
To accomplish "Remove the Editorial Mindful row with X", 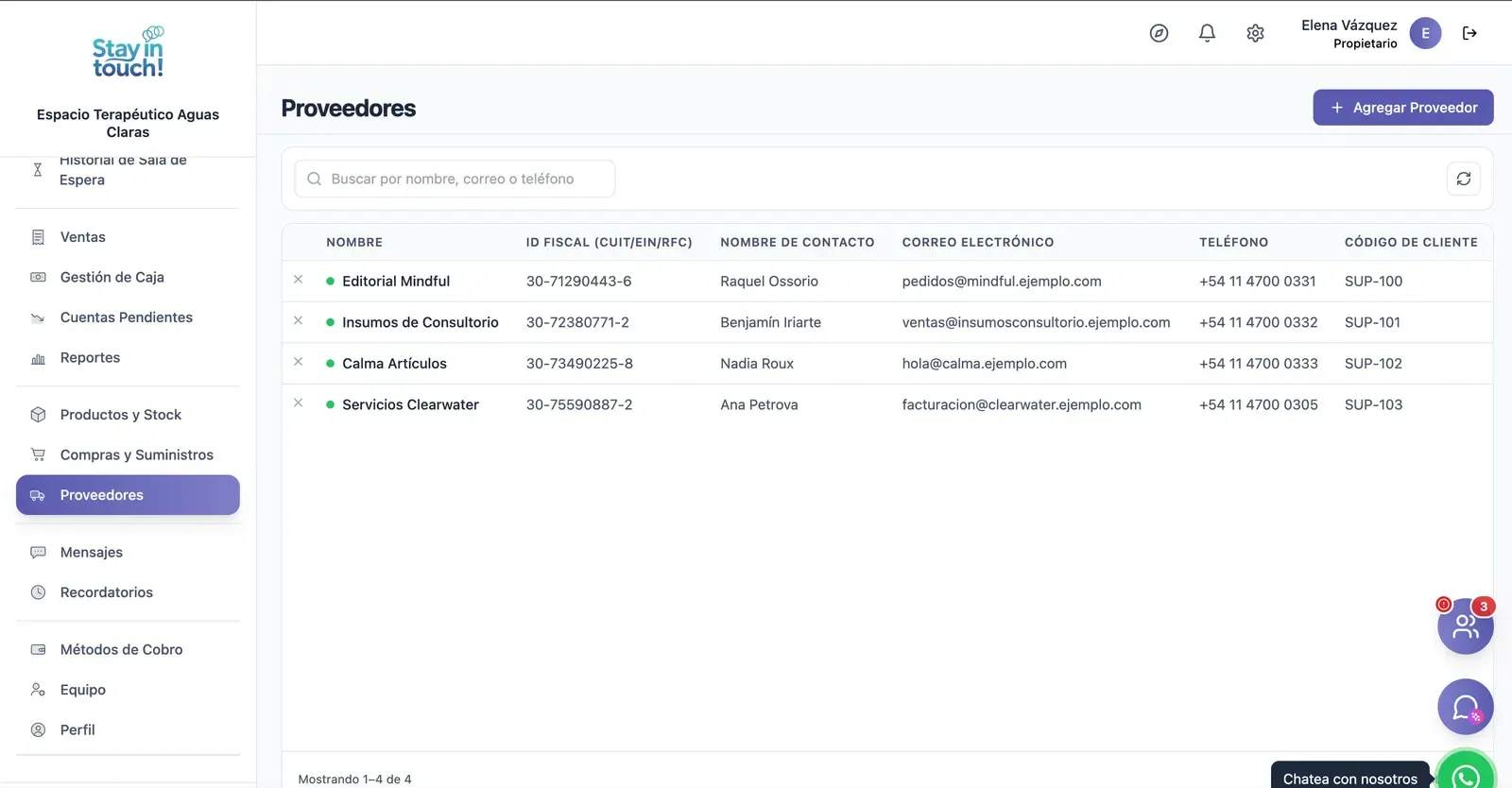I will (x=298, y=280).
